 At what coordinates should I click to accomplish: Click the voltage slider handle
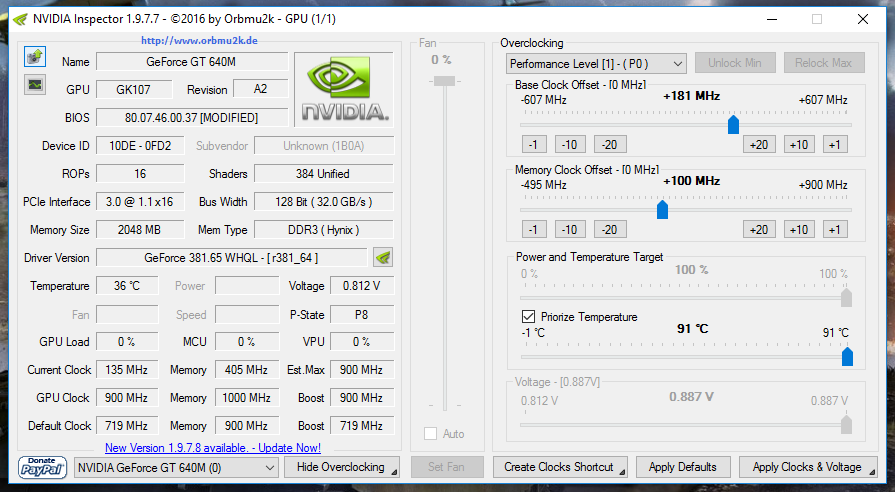846,424
